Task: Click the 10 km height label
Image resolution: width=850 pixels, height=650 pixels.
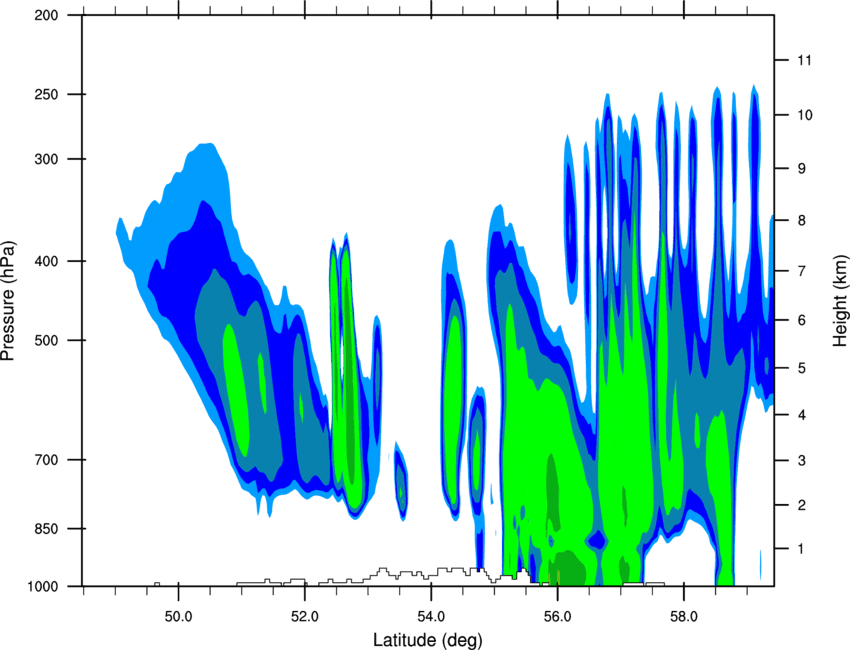Action: (x=804, y=115)
